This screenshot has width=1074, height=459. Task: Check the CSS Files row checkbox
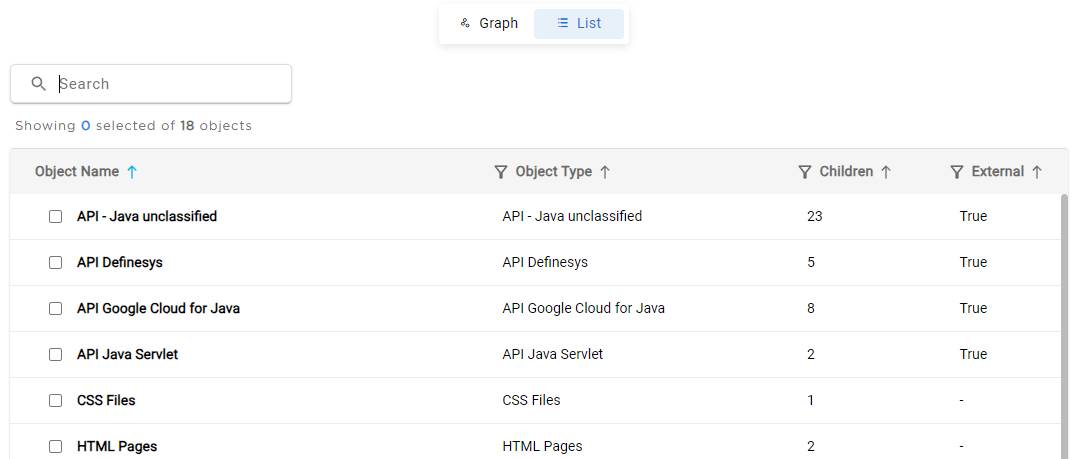coord(55,400)
